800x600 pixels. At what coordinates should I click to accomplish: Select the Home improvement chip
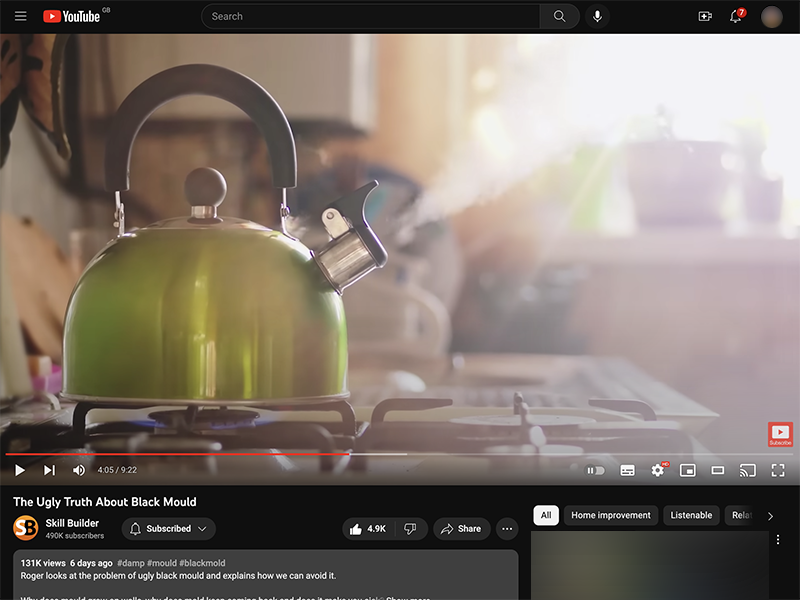pyautogui.click(x=611, y=515)
